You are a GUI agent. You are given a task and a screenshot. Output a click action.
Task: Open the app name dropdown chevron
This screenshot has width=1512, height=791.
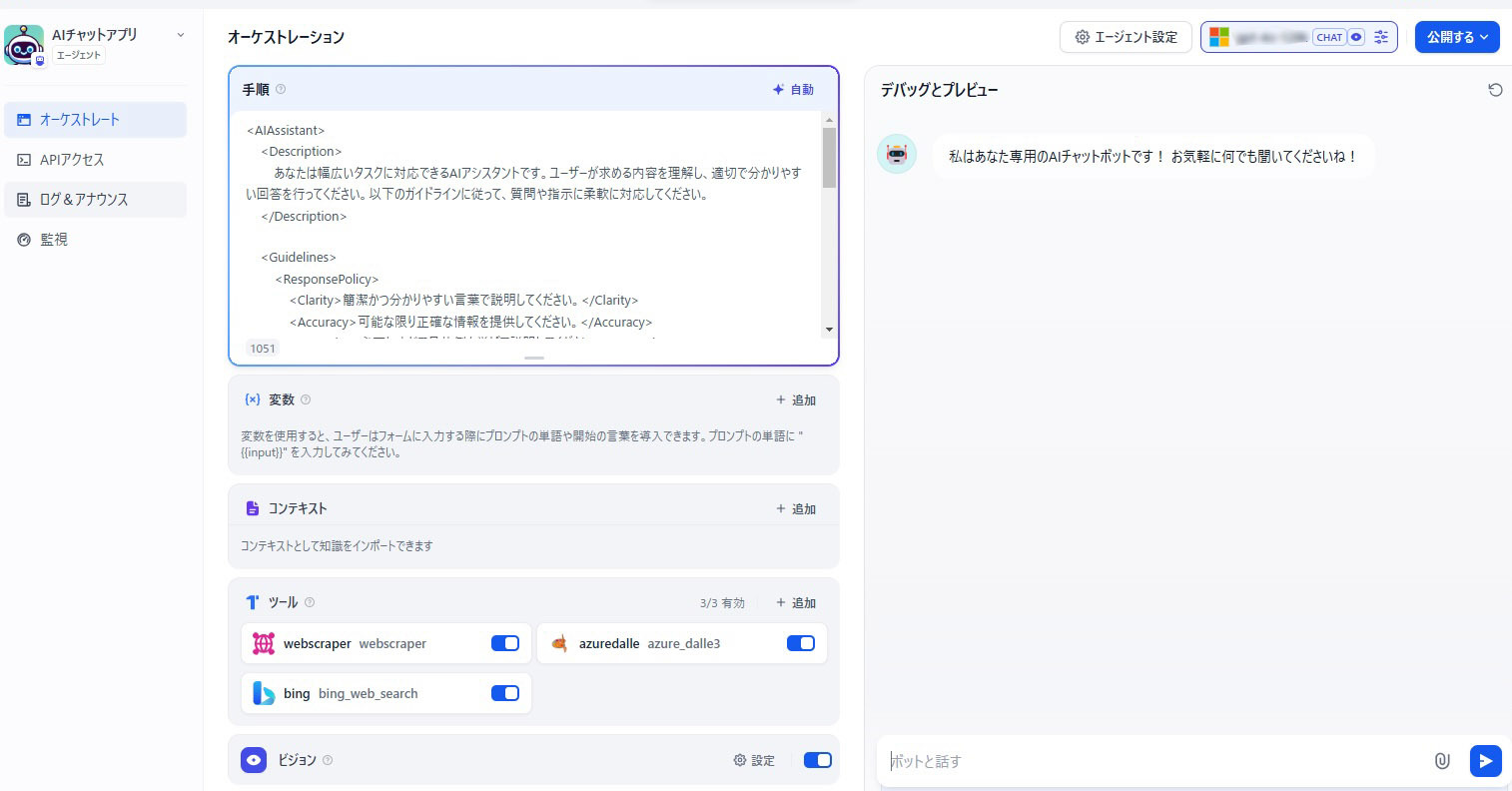click(181, 35)
